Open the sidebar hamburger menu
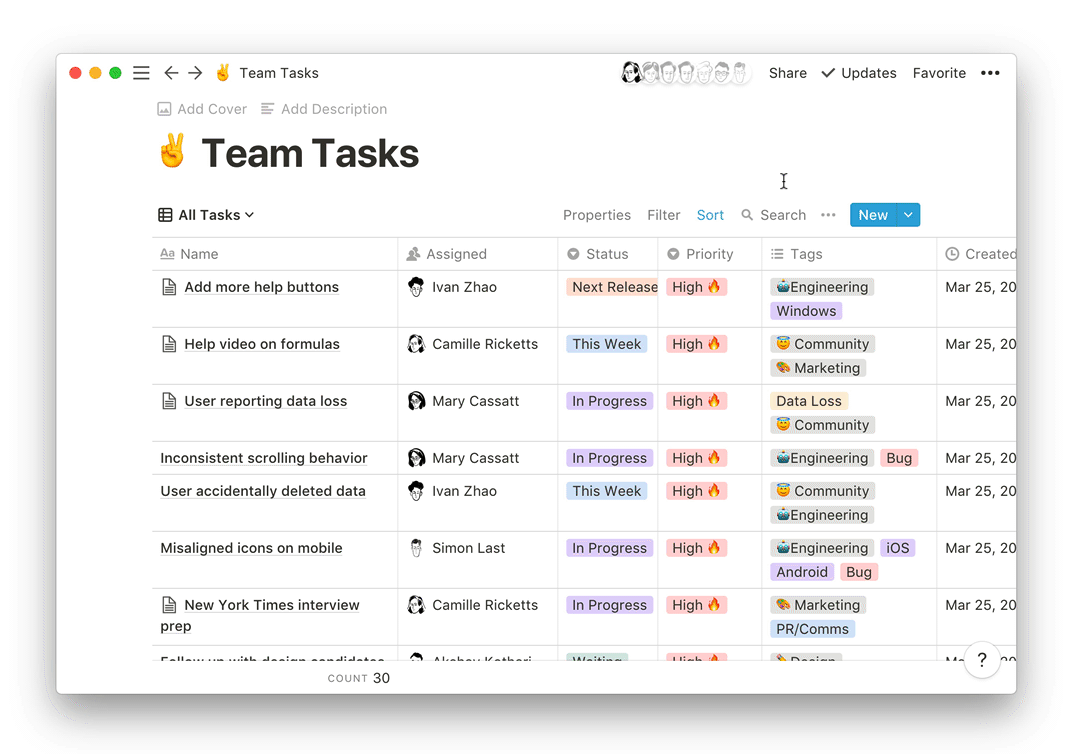 (x=141, y=73)
